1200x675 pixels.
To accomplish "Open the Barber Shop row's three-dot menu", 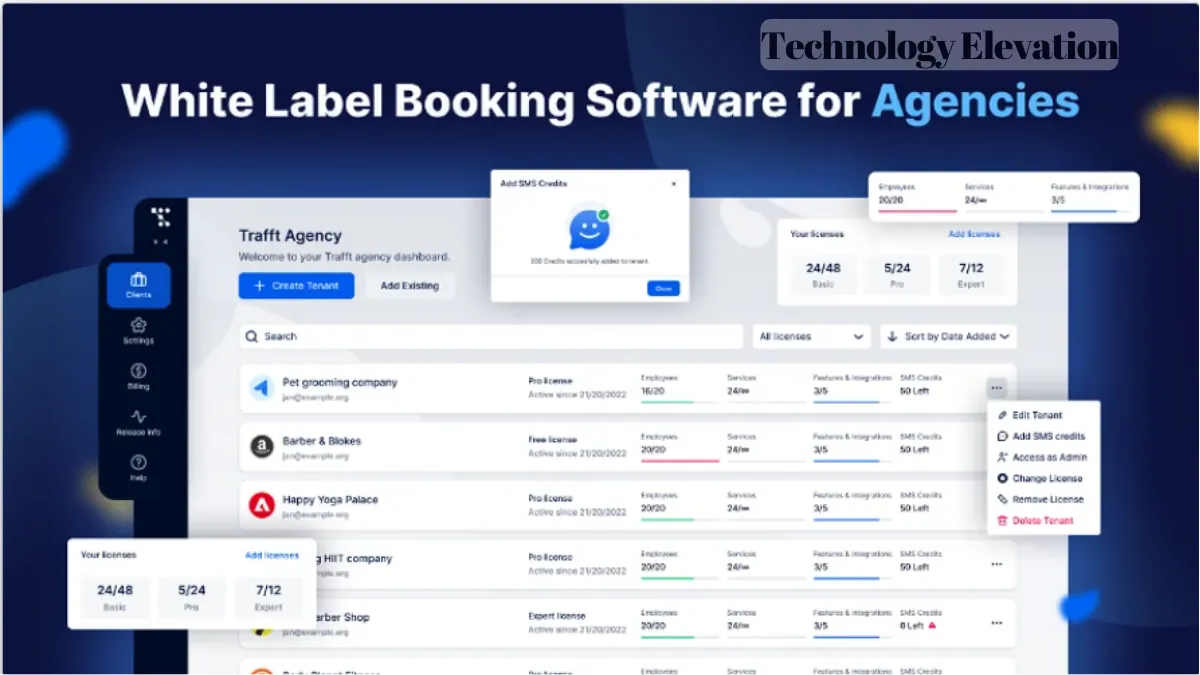I will pos(997,623).
